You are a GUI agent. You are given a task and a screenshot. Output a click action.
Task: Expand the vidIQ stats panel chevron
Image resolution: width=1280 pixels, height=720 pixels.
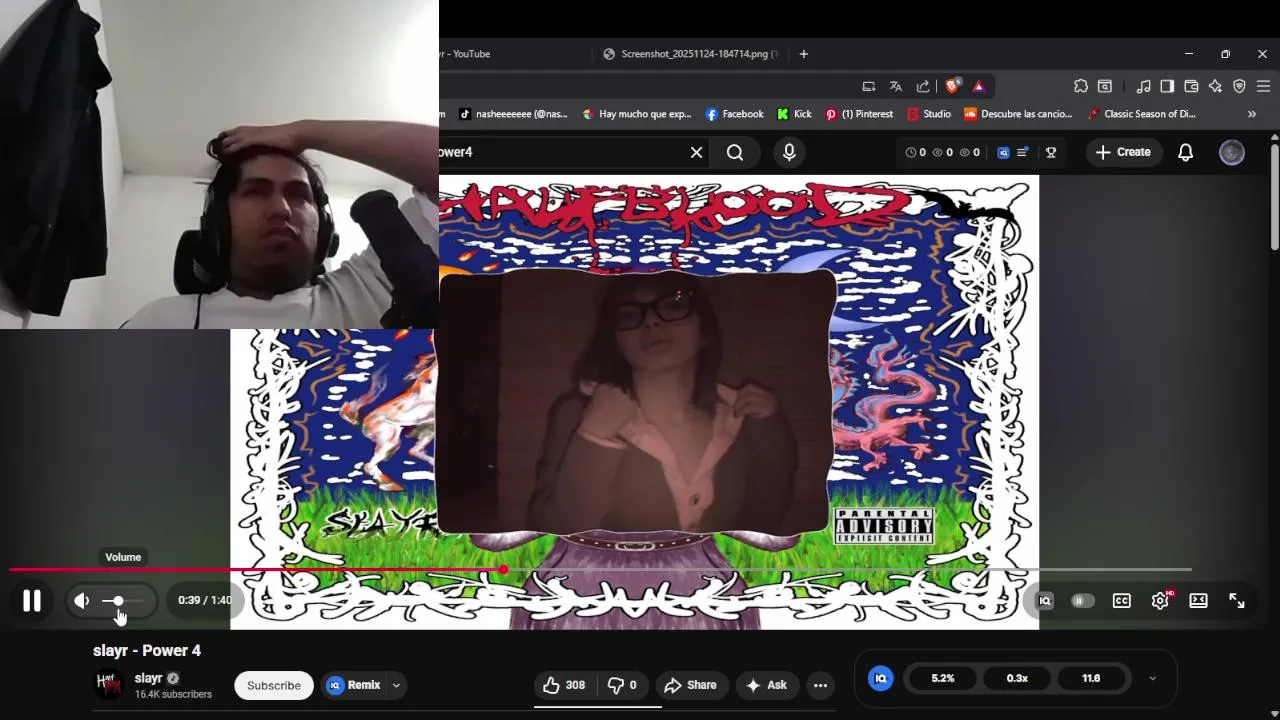1152,678
